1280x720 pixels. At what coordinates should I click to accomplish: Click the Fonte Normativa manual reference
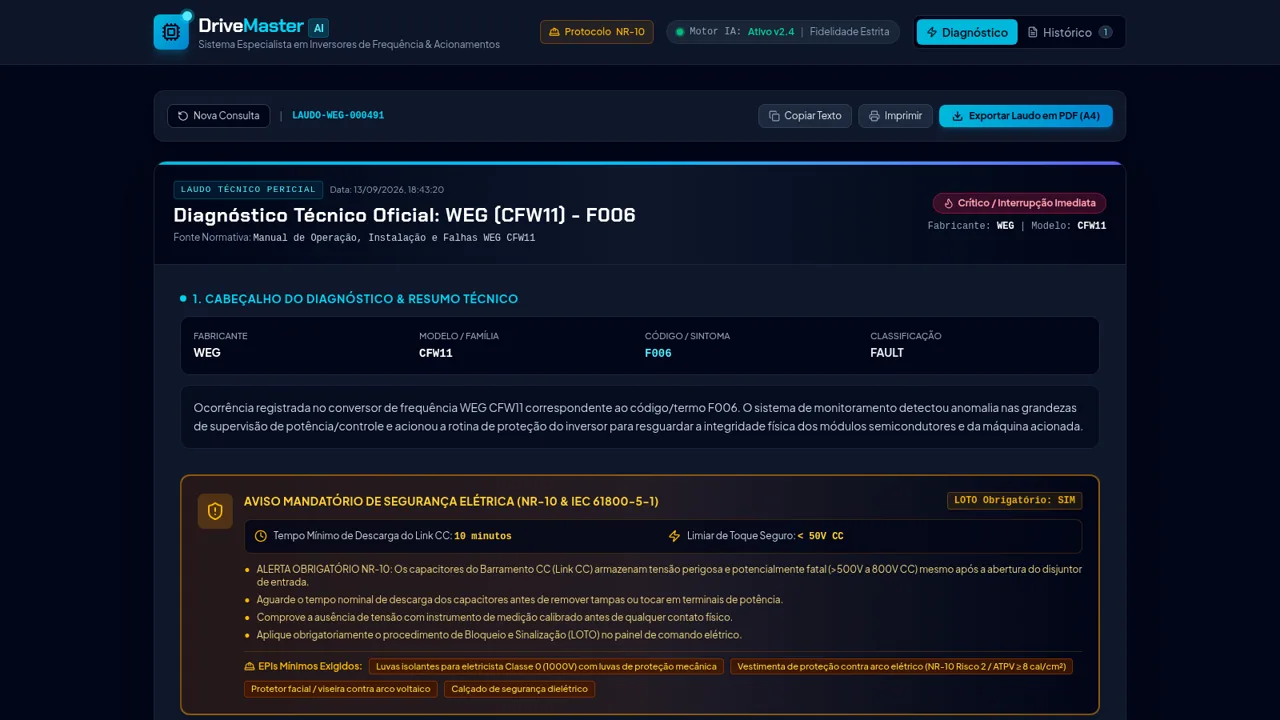pos(394,238)
